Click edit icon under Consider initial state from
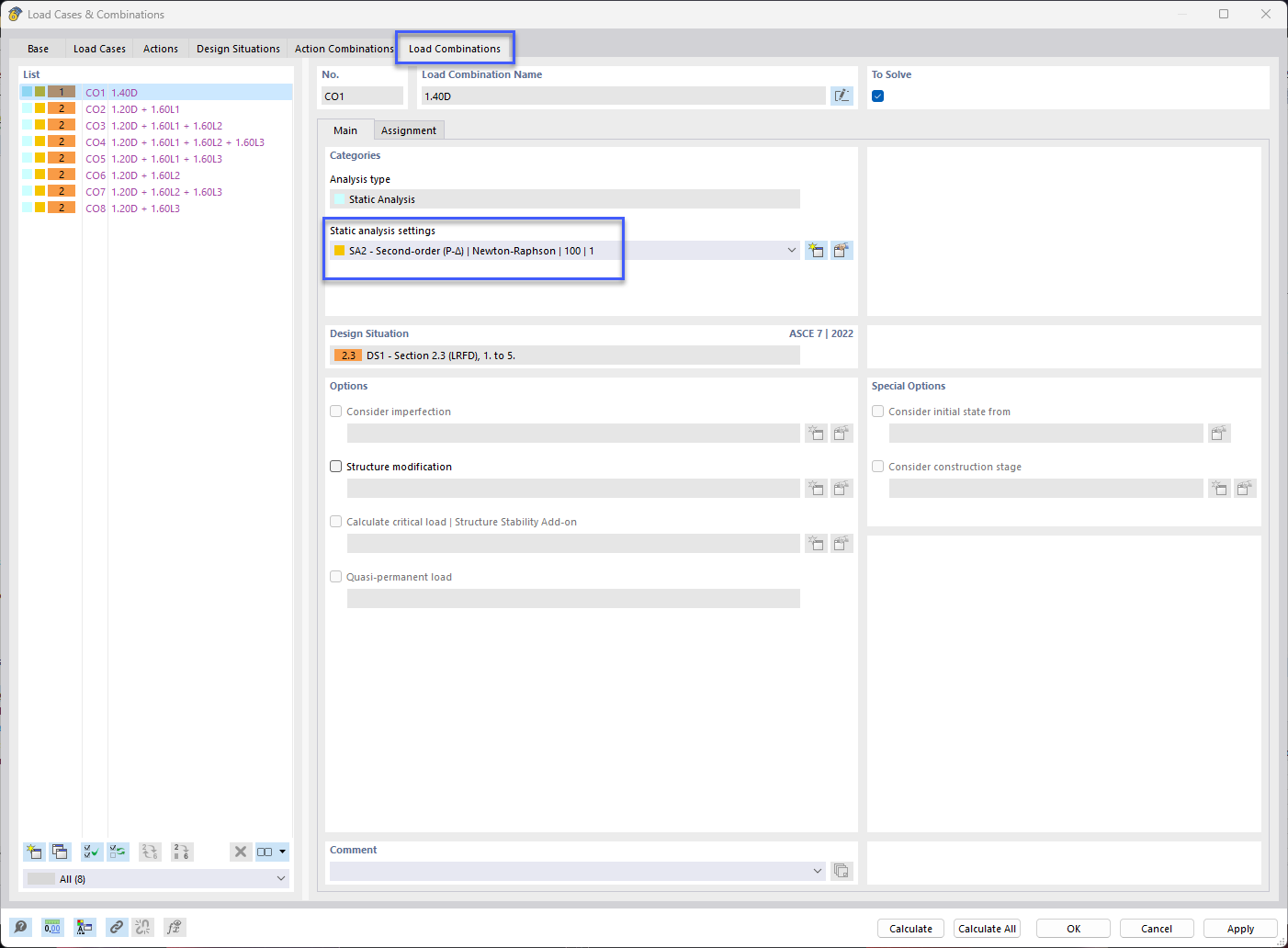Viewport: 1288px width, 948px height. (x=1219, y=433)
